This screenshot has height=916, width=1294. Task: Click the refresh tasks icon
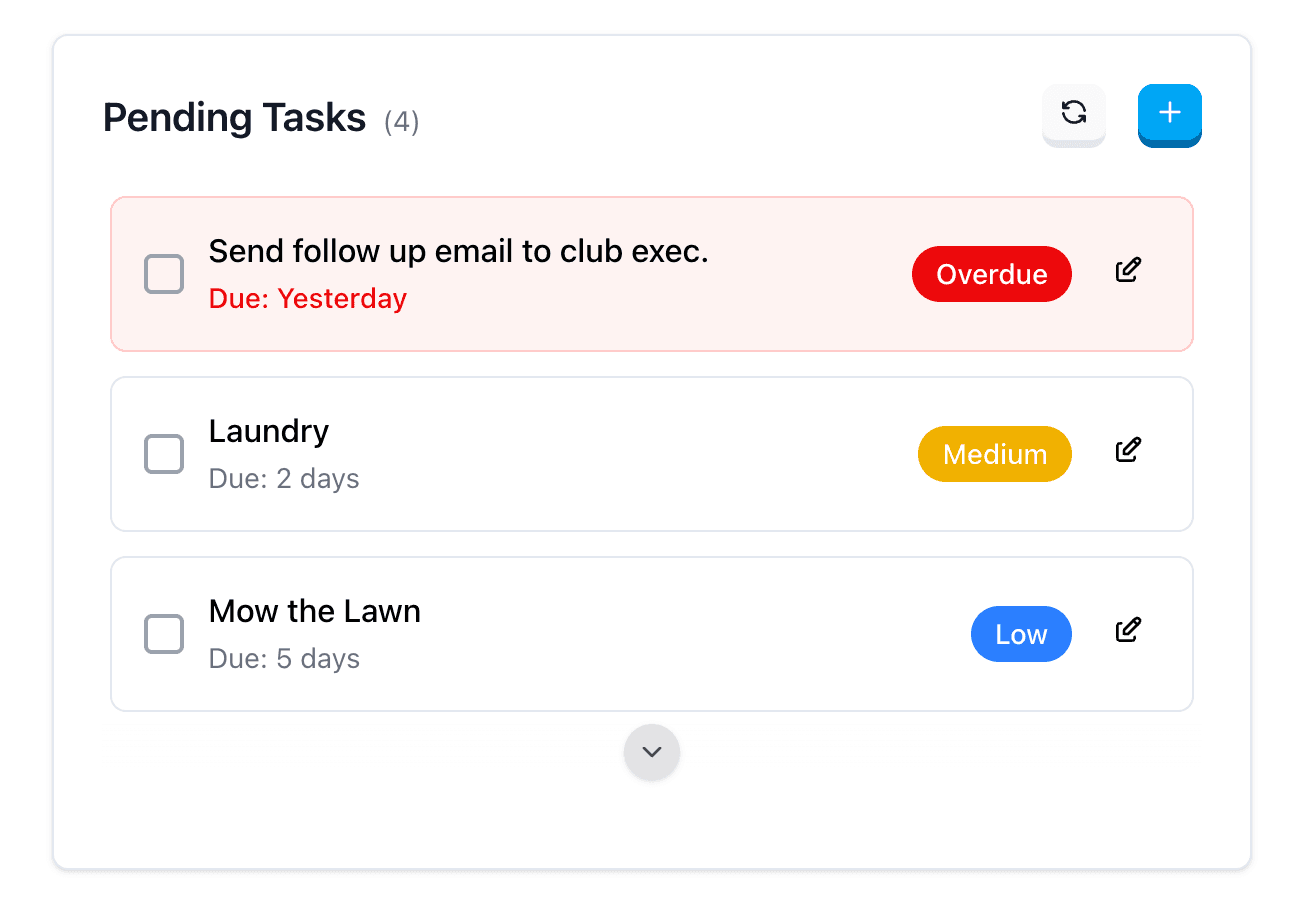pos(1073,113)
